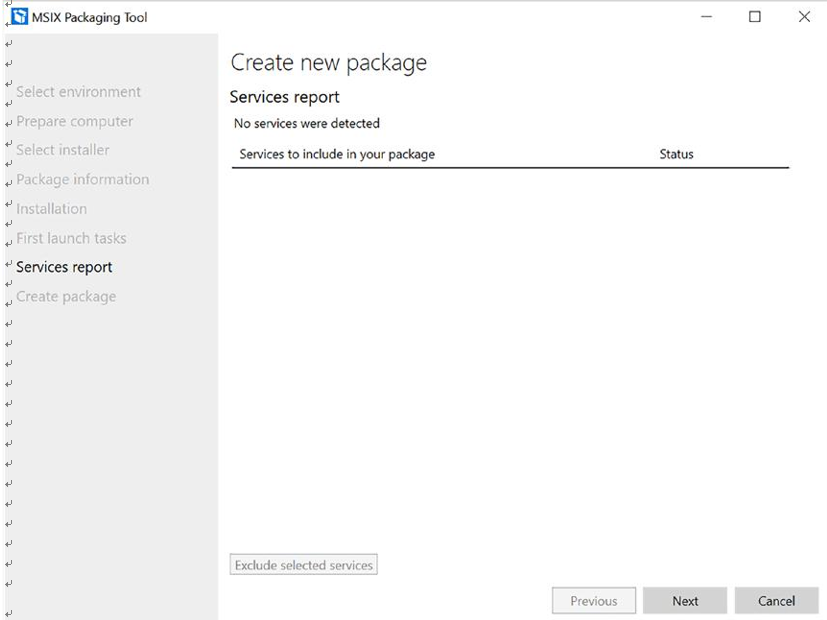Jump to Package information step
Image resolution: width=827 pixels, height=620 pixels.
point(83,179)
